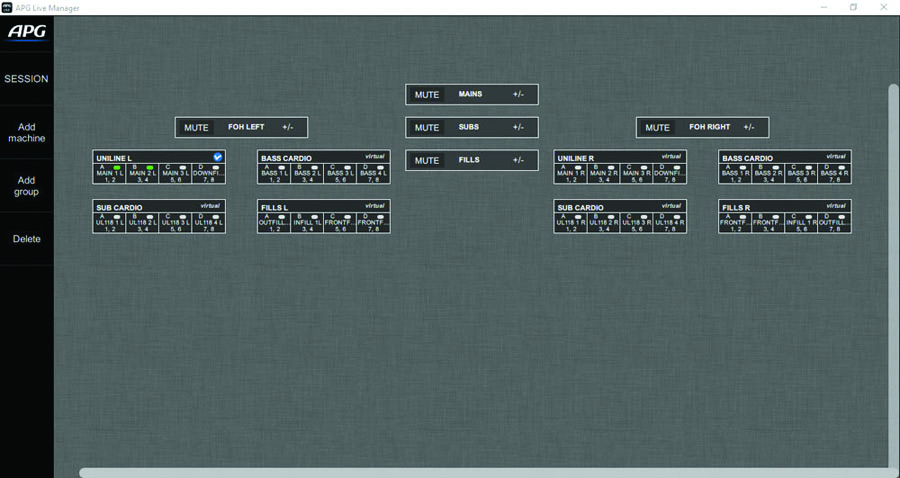900x478 pixels.
Task: Select the UNILINE L machine header
Action: pos(159,157)
